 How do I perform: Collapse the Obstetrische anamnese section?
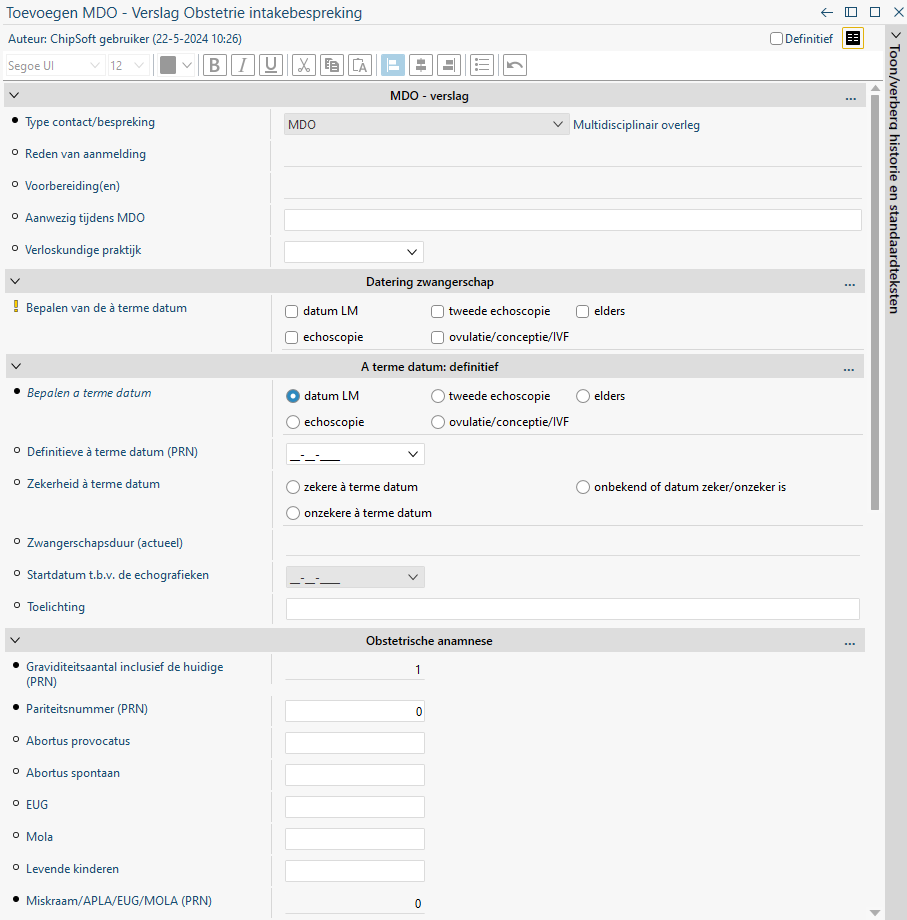click(x=15, y=640)
